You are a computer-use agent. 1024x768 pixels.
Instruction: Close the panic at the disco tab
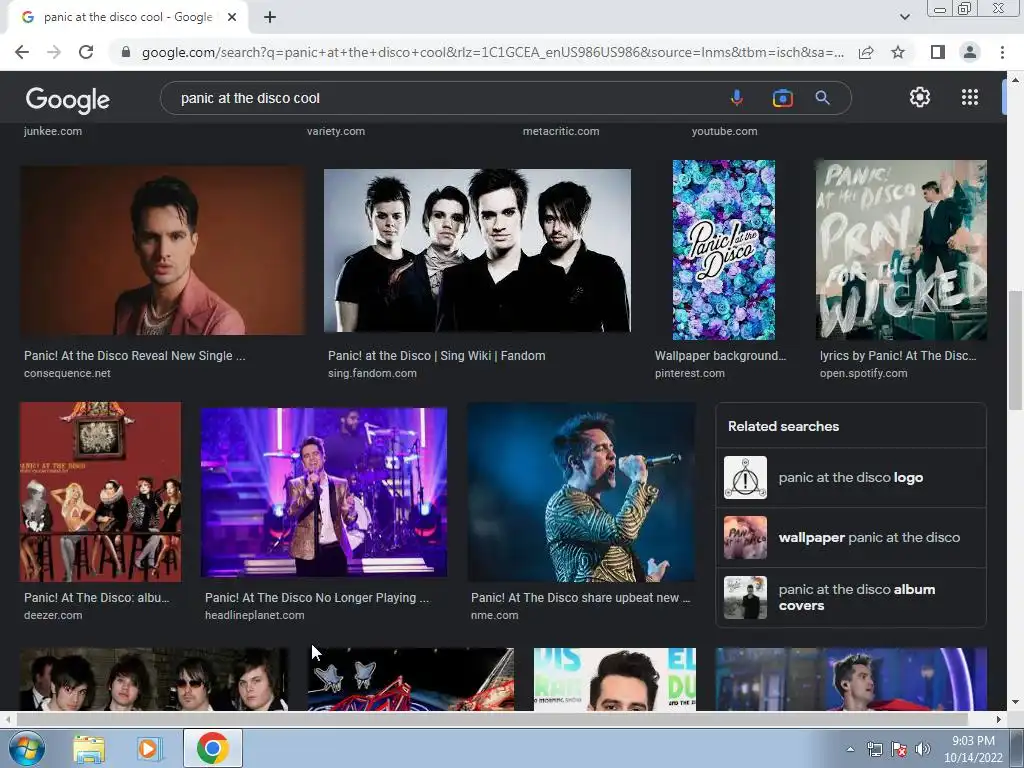pos(232,17)
